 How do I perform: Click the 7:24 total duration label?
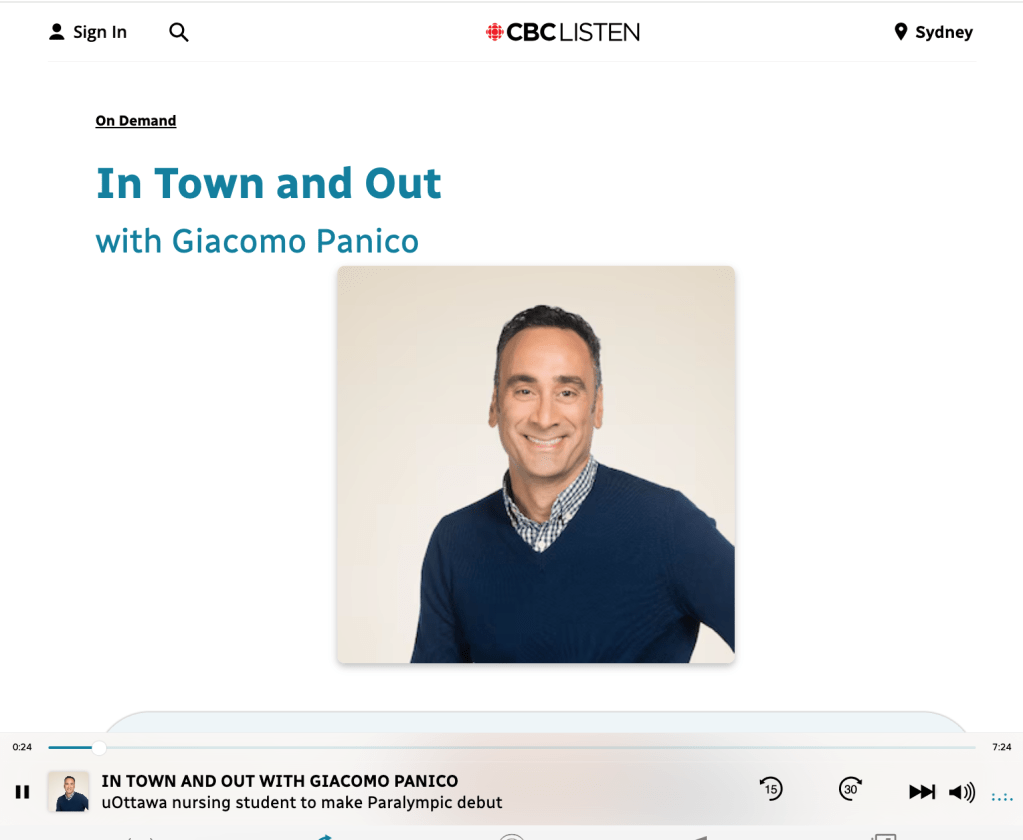pyautogui.click(x=1001, y=747)
